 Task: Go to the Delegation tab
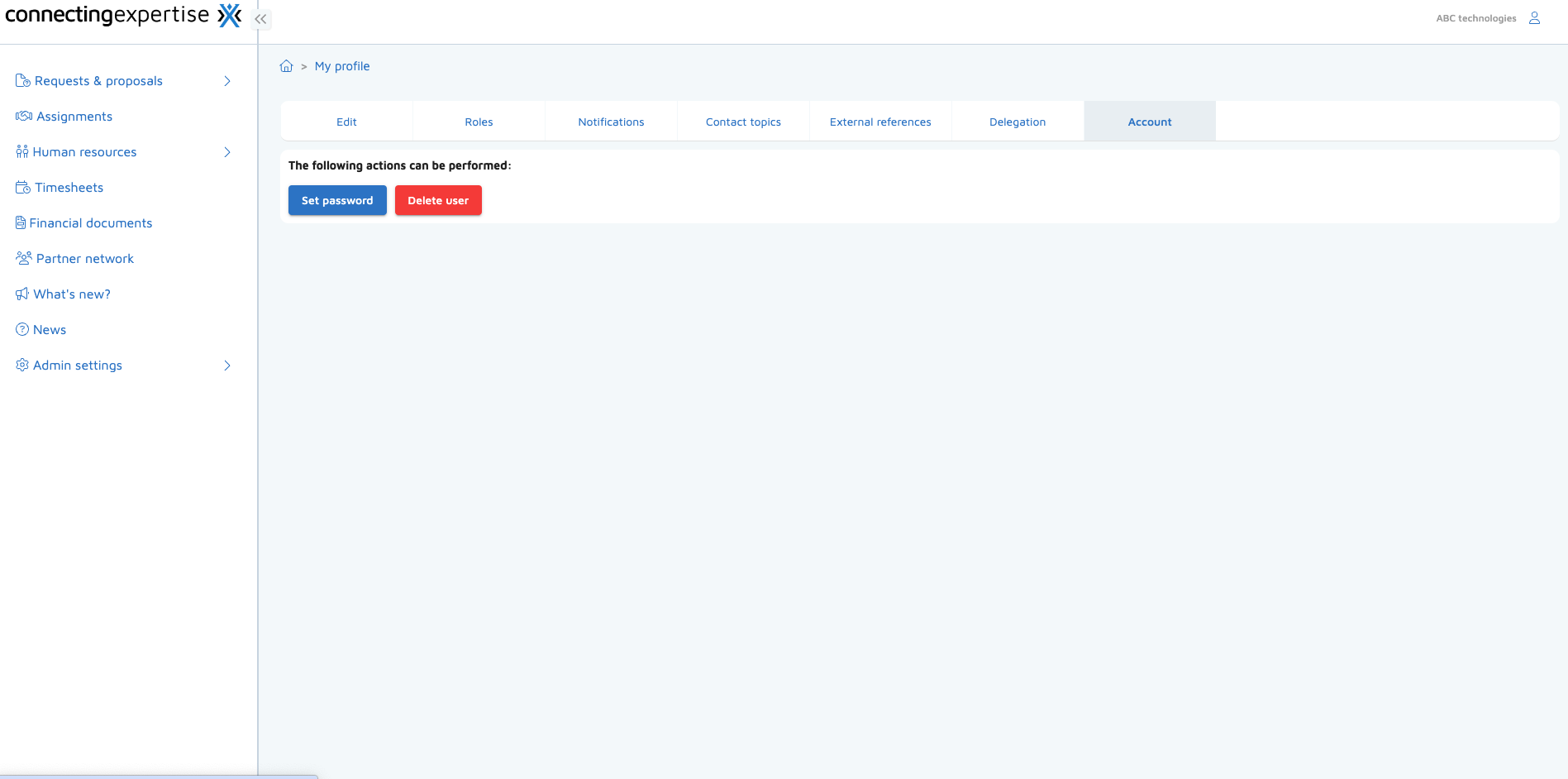(x=1018, y=122)
